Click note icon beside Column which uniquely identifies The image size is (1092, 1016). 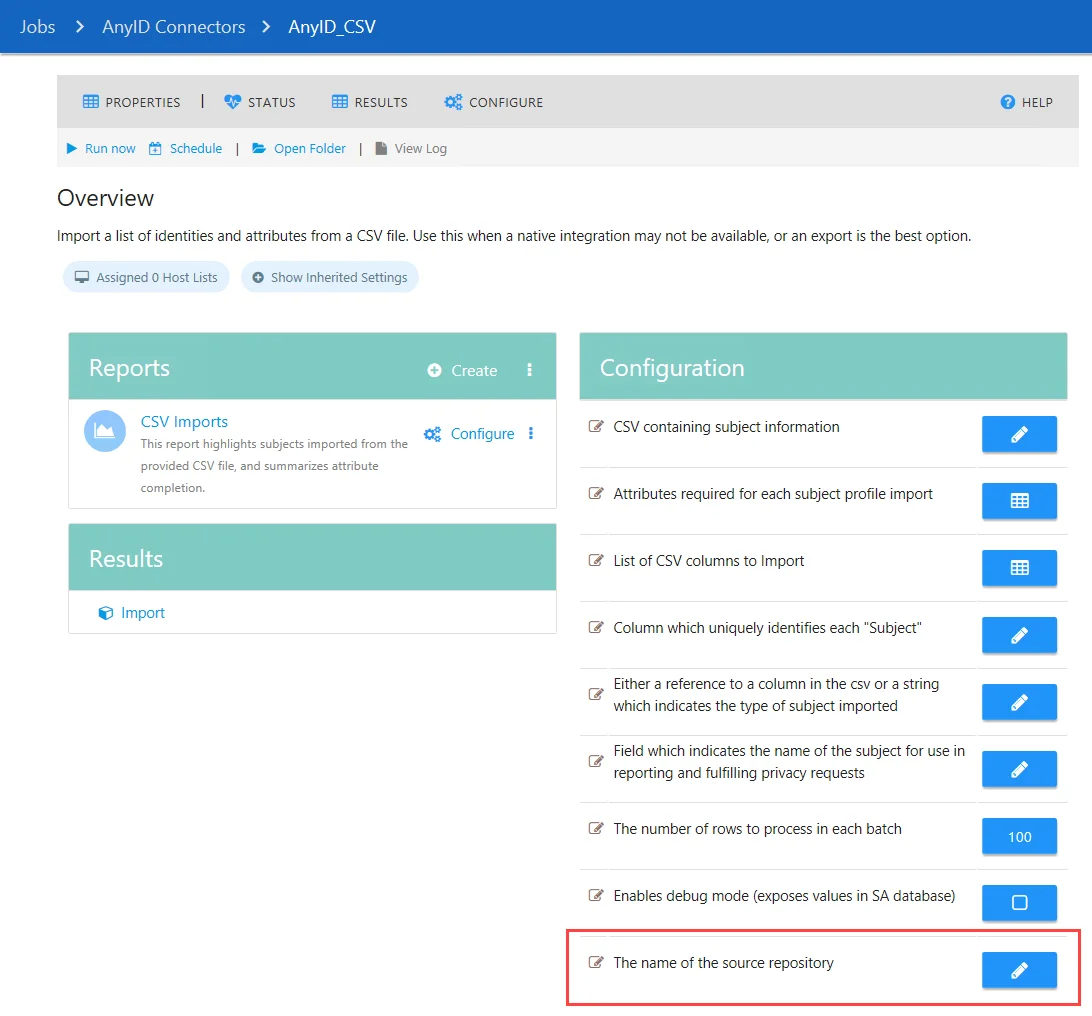595,627
